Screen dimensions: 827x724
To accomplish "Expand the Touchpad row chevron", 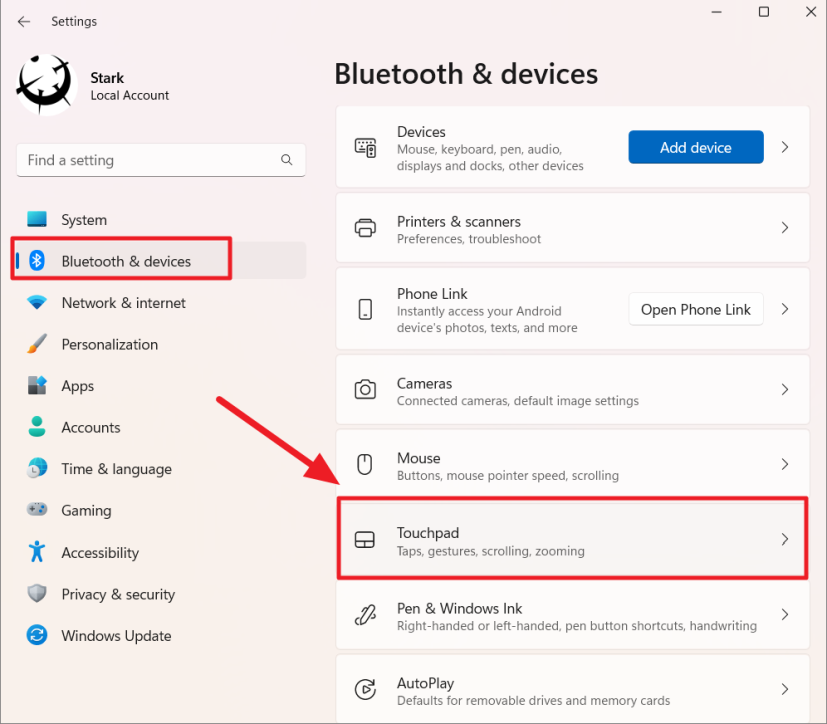I will (x=785, y=539).
